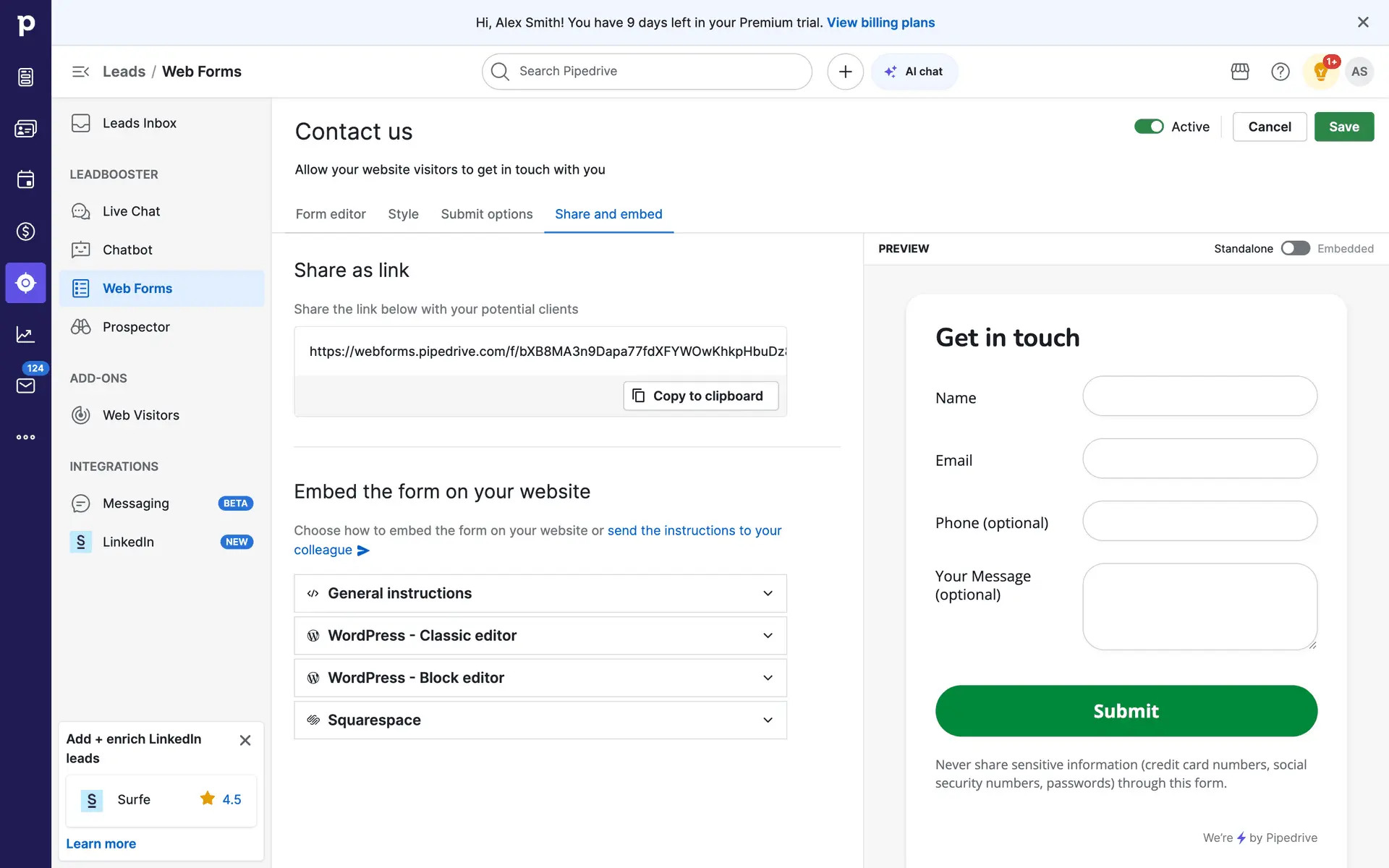The image size is (1389, 868).
Task: Open the Form editor tab
Action: pyautogui.click(x=331, y=214)
